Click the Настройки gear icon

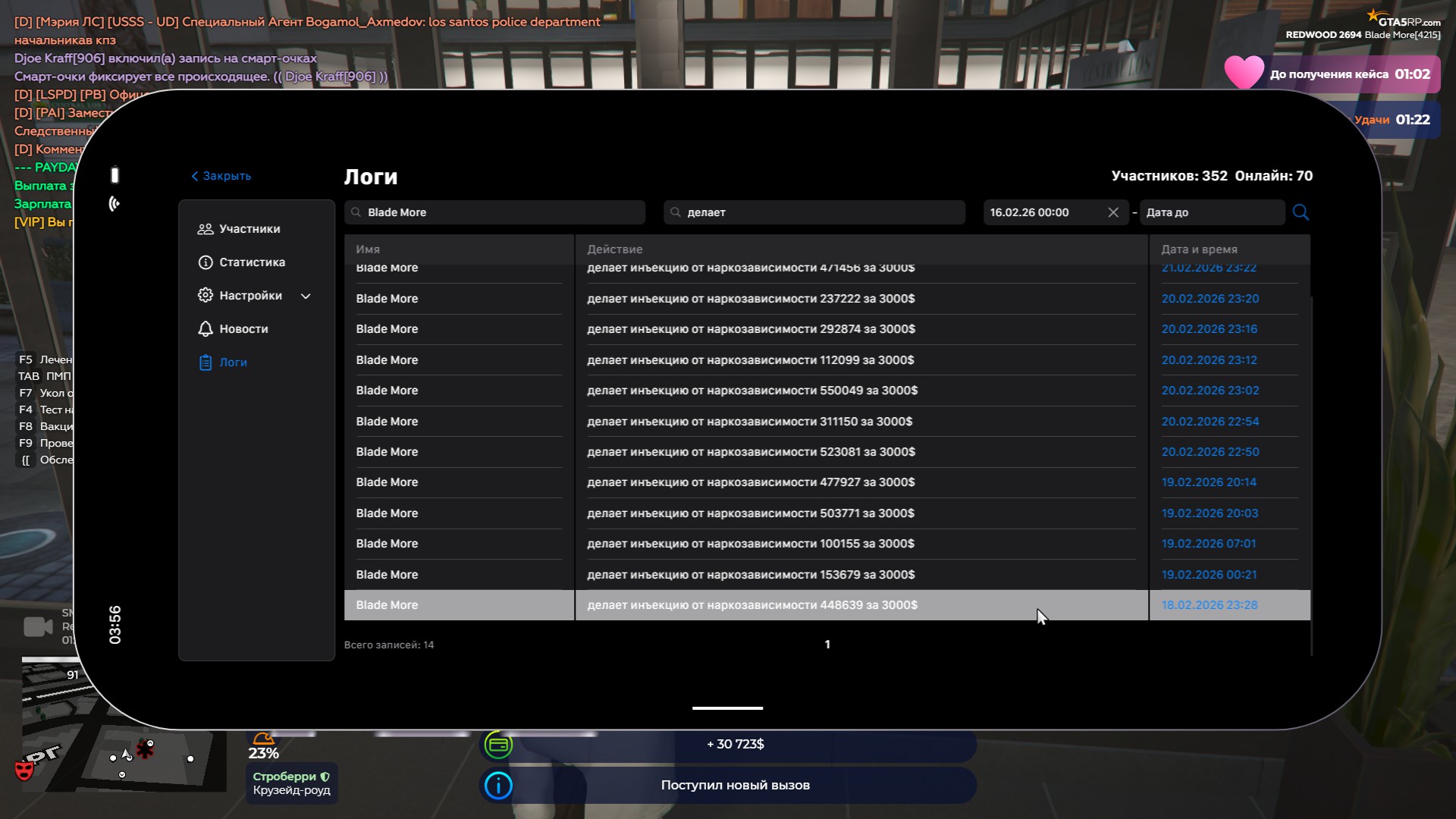[x=206, y=296]
